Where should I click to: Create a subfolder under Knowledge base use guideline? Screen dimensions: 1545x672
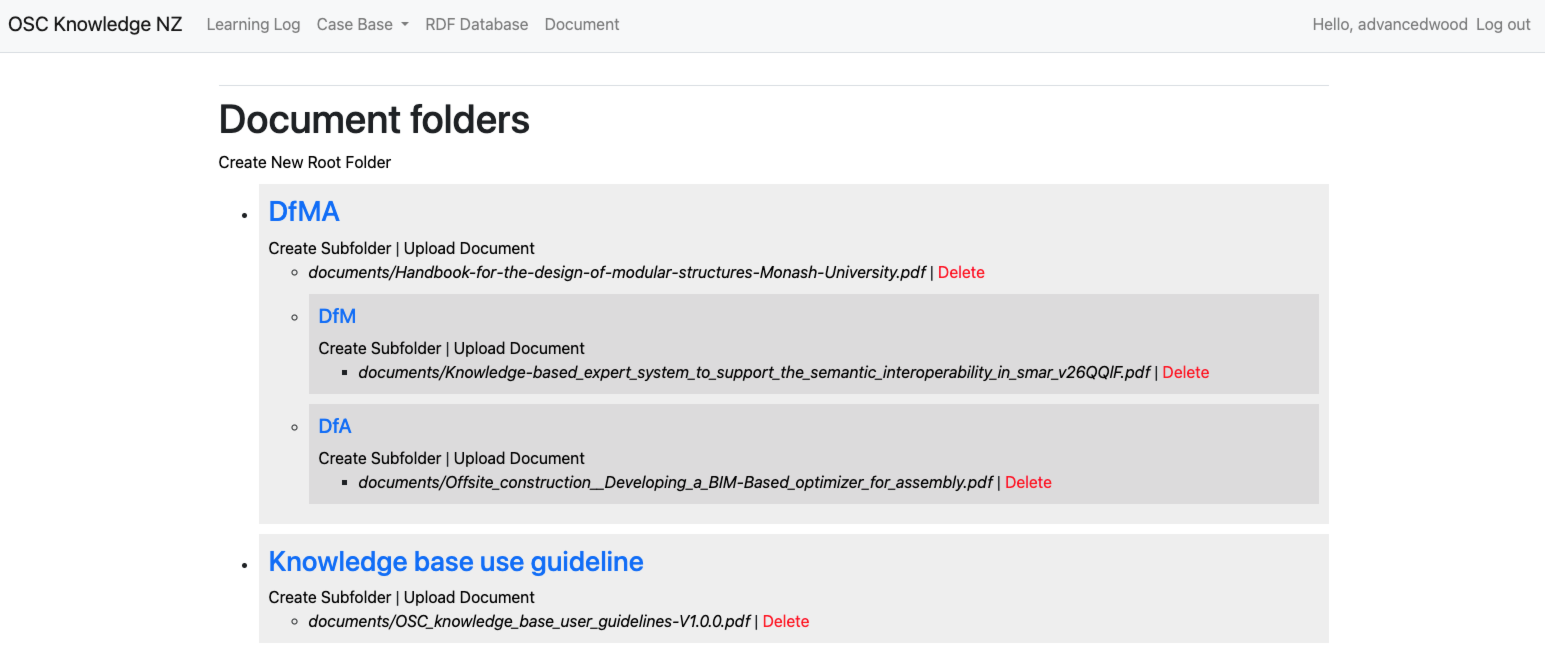click(x=330, y=597)
